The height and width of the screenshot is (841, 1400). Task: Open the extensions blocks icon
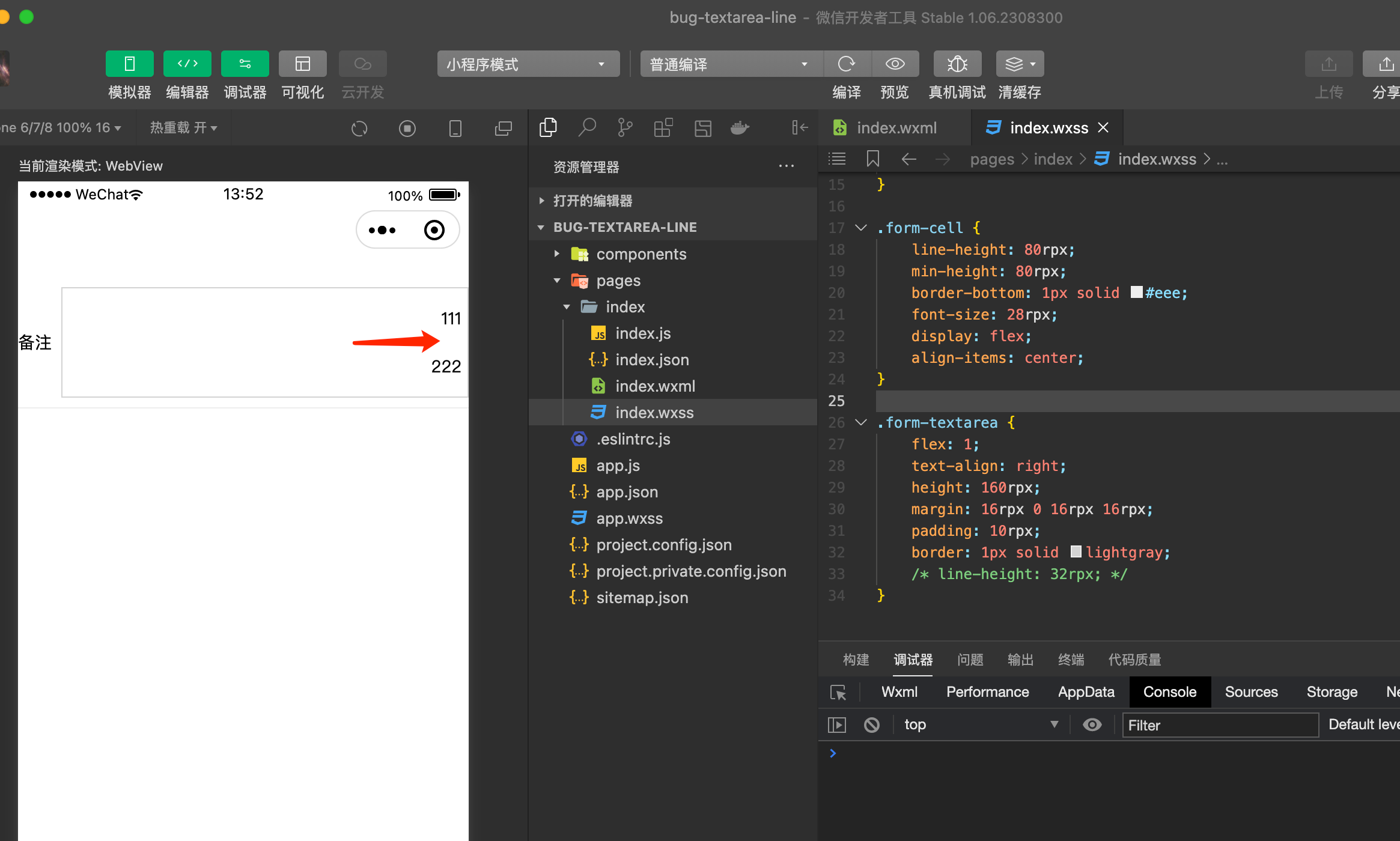(x=663, y=127)
